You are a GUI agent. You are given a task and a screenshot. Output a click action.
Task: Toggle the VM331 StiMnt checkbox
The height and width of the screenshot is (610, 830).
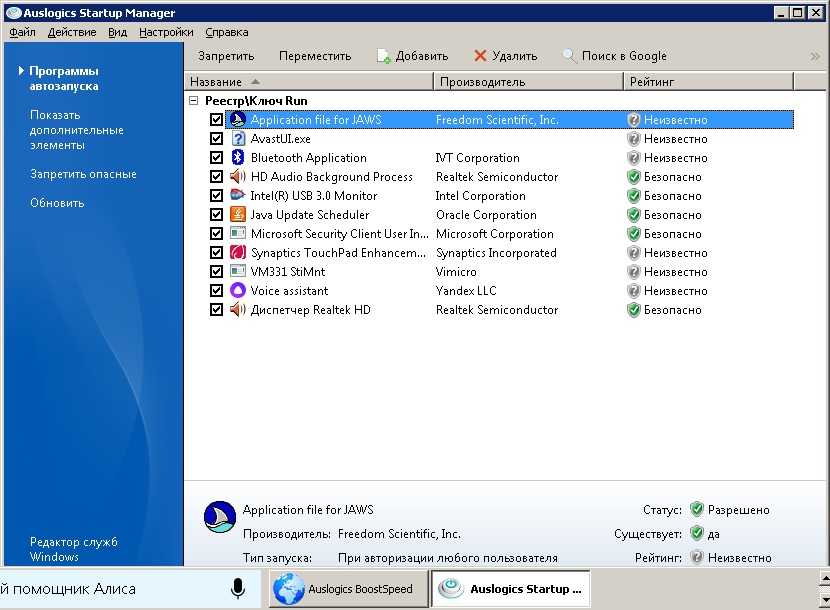216,272
